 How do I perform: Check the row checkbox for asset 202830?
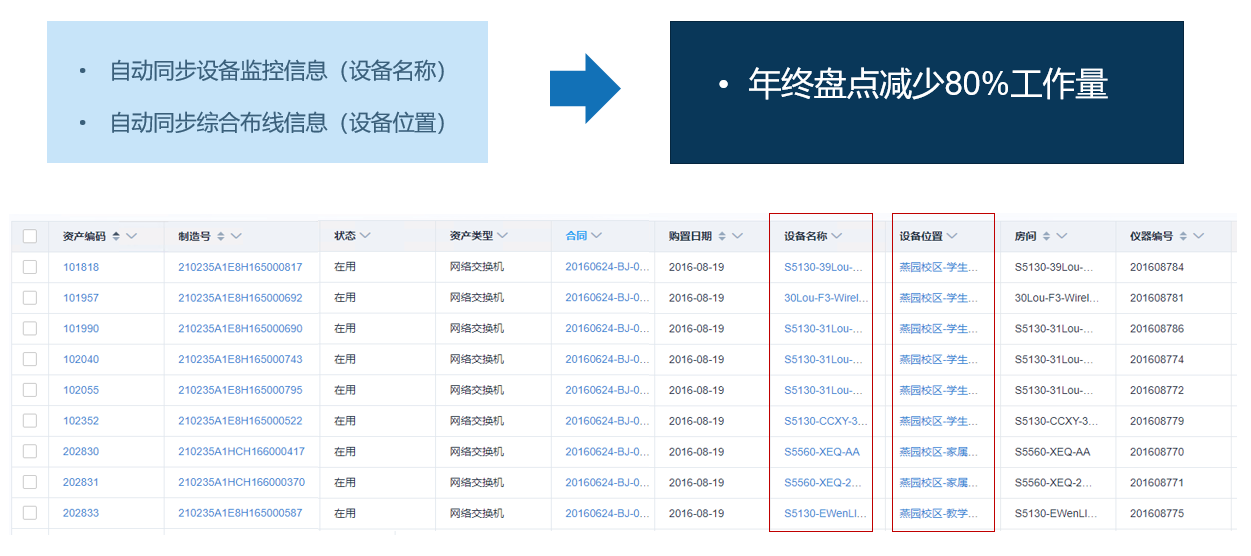click(30, 451)
